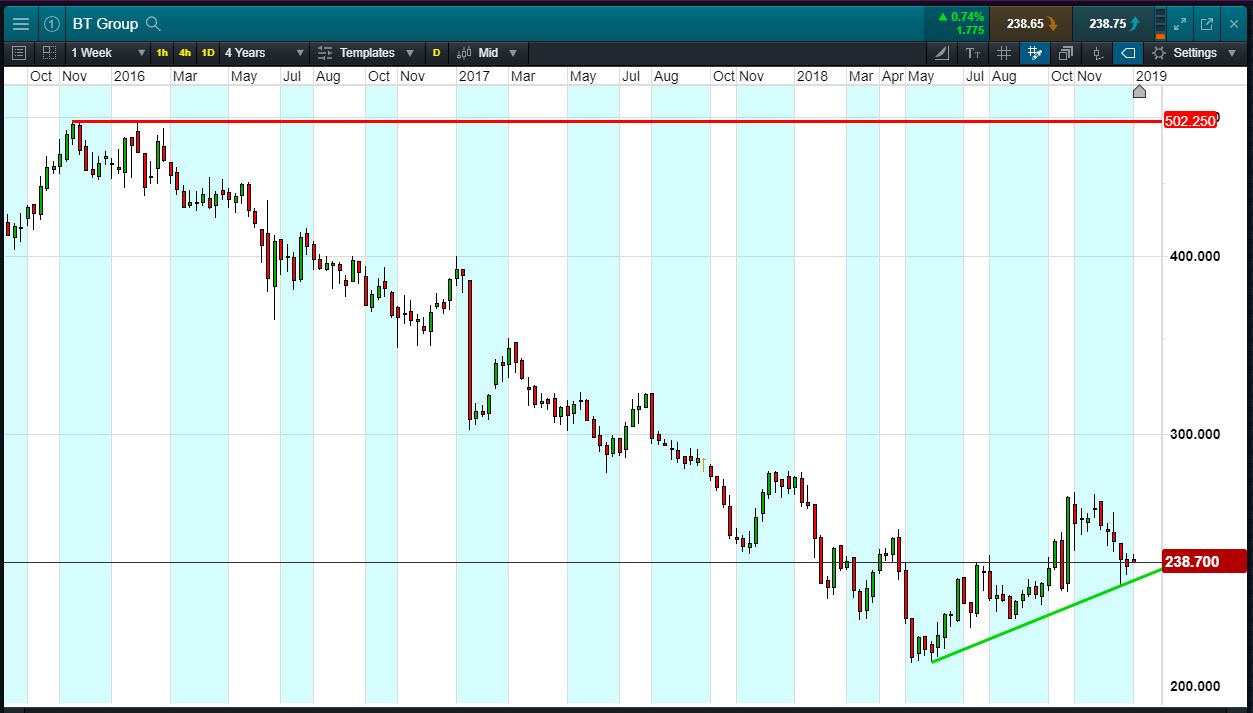This screenshot has height=713, width=1253.
Task: Click the current price label 238.700
Action: [1205, 561]
